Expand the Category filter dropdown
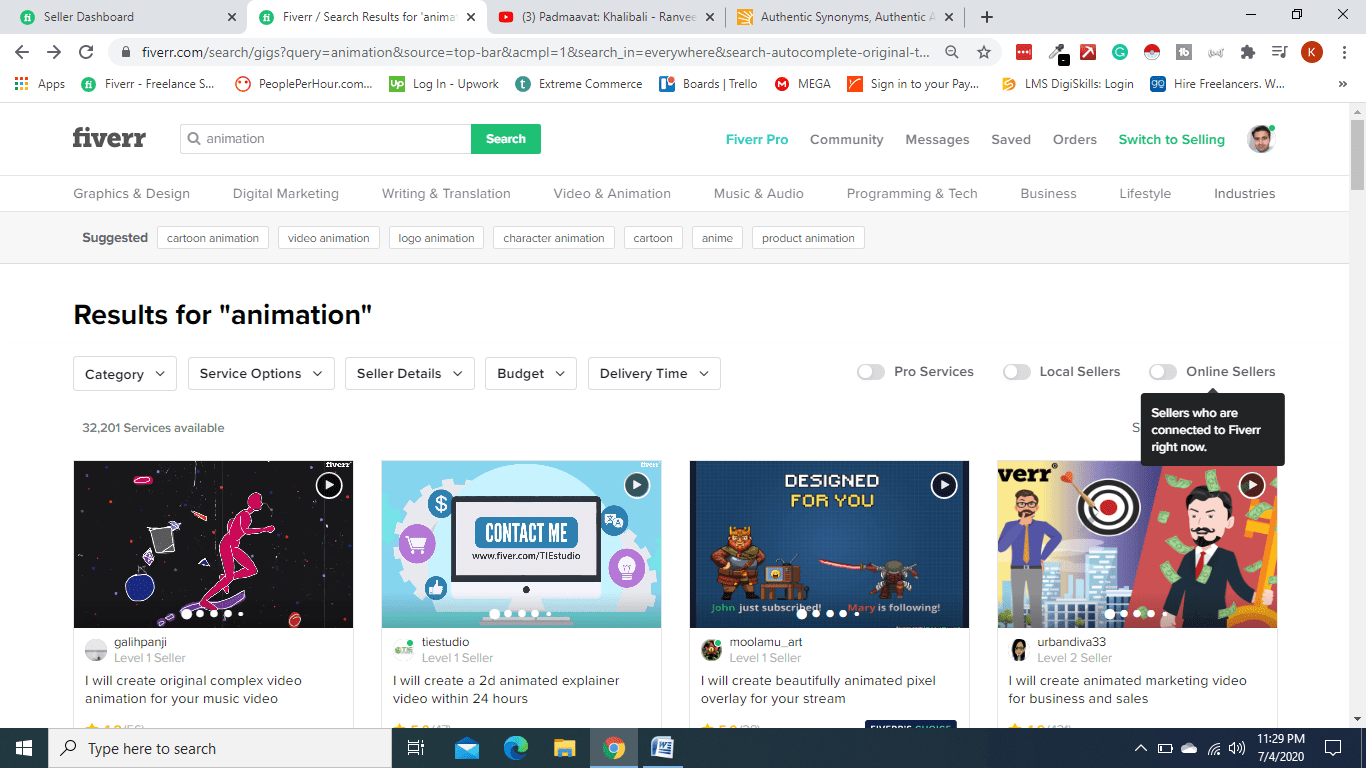 [125, 373]
